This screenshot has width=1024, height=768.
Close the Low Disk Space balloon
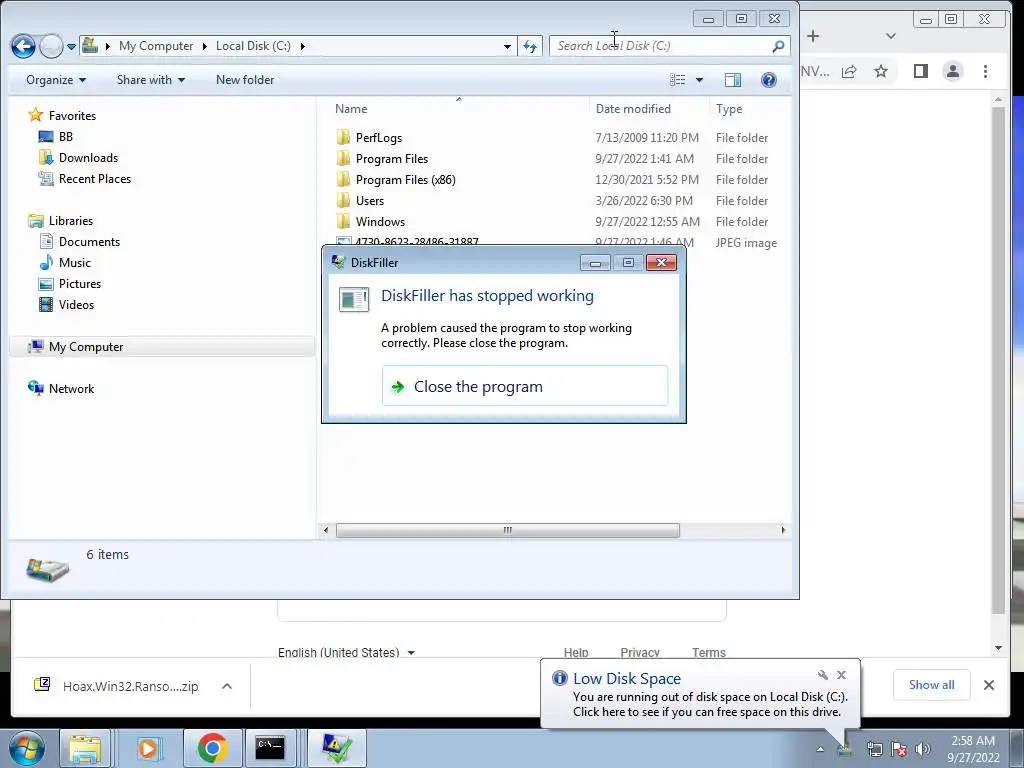[x=841, y=675]
